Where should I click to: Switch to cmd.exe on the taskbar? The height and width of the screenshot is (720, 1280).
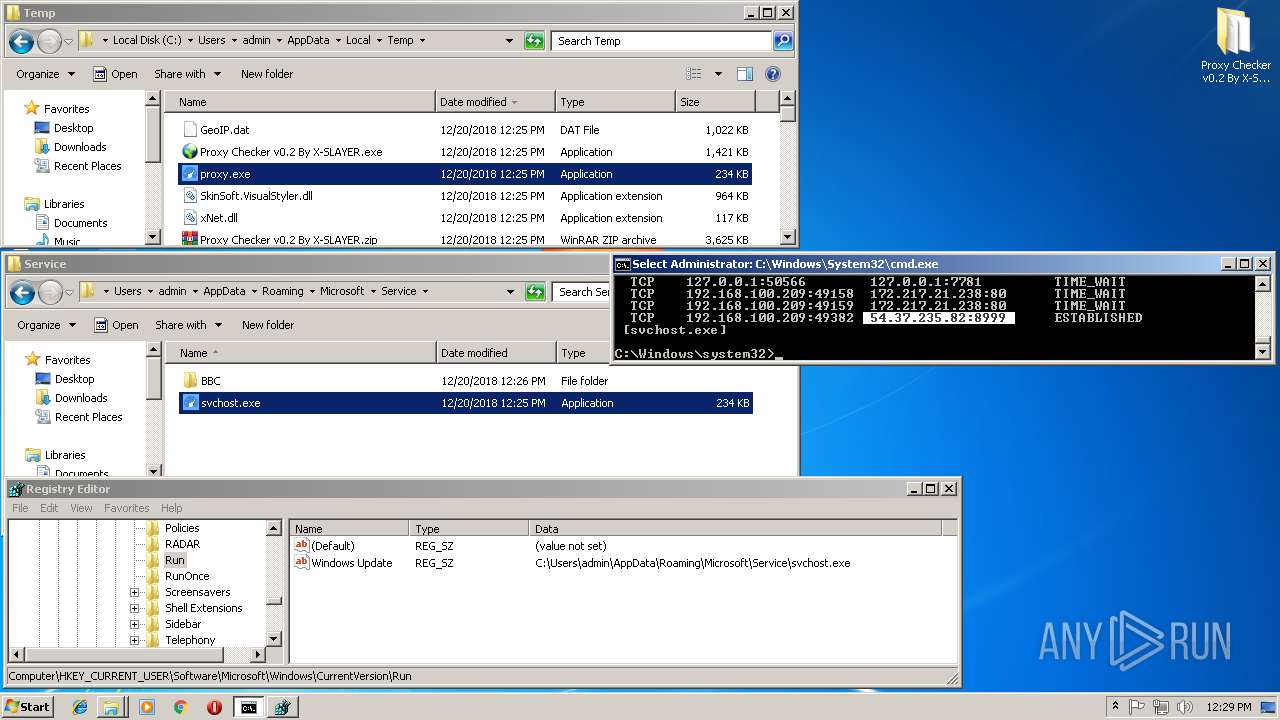[x=248, y=707]
